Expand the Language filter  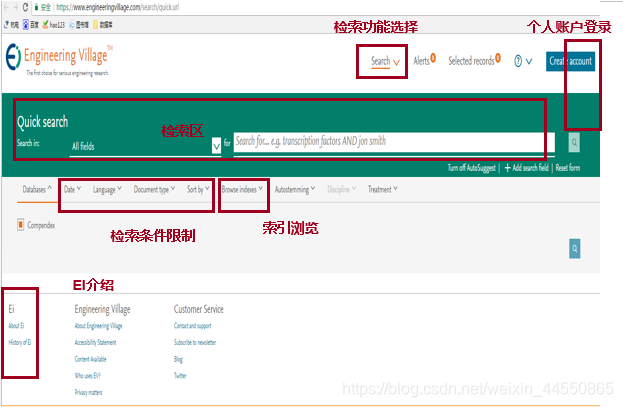tap(107, 190)
